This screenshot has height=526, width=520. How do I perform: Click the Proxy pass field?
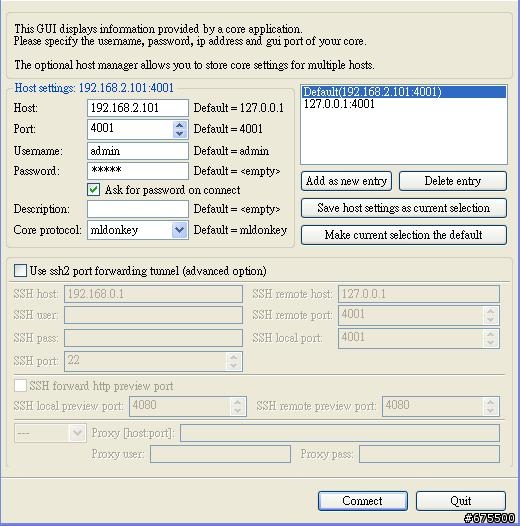tap(429, 454)
